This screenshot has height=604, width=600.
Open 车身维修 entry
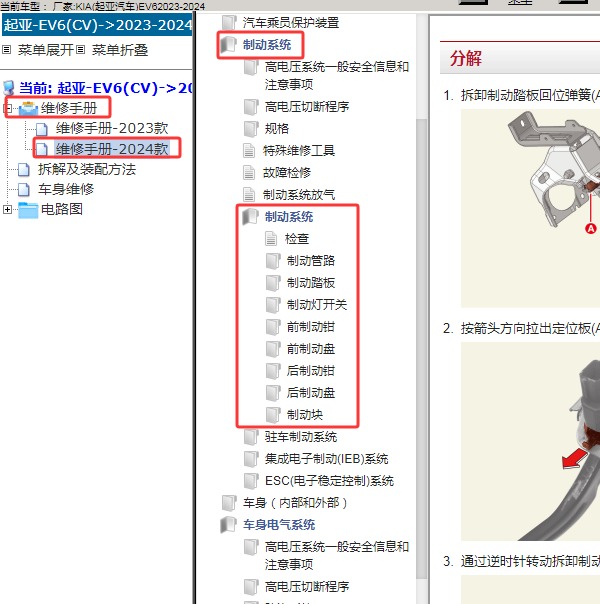(x=66, y=189)
